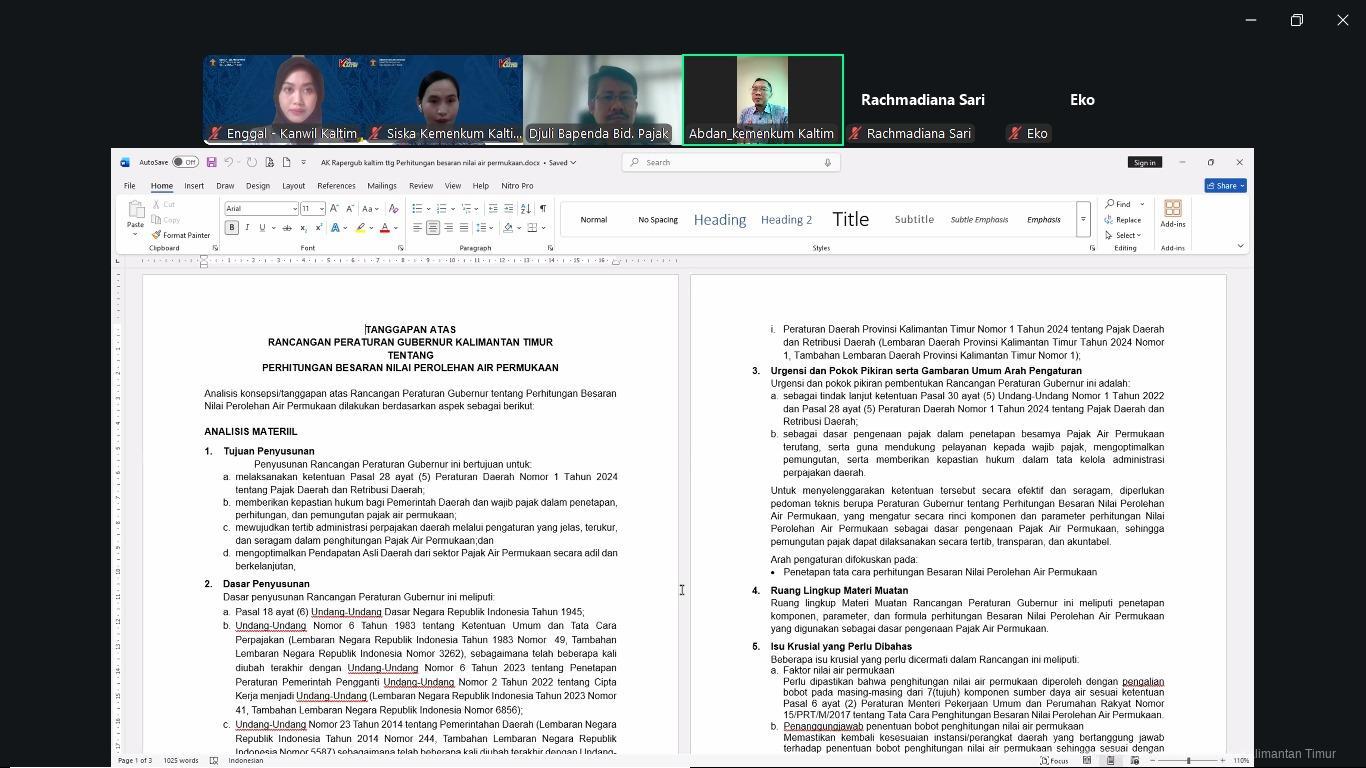Viewport: 1366px width, 768px height.
Task: Click the Share button
Action: pos(1225,186)
